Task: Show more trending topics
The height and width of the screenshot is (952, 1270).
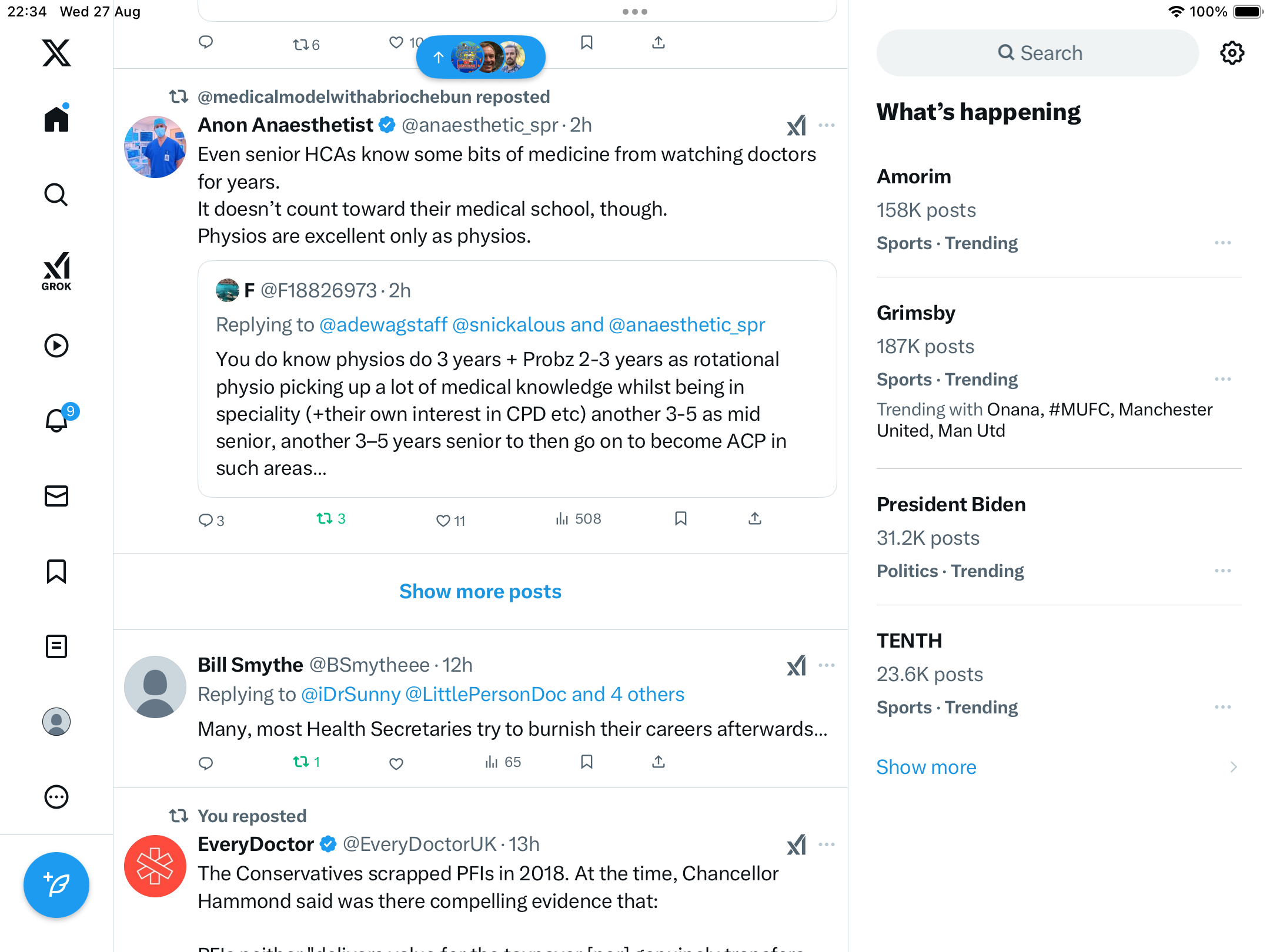Action: tap(926, 767)
